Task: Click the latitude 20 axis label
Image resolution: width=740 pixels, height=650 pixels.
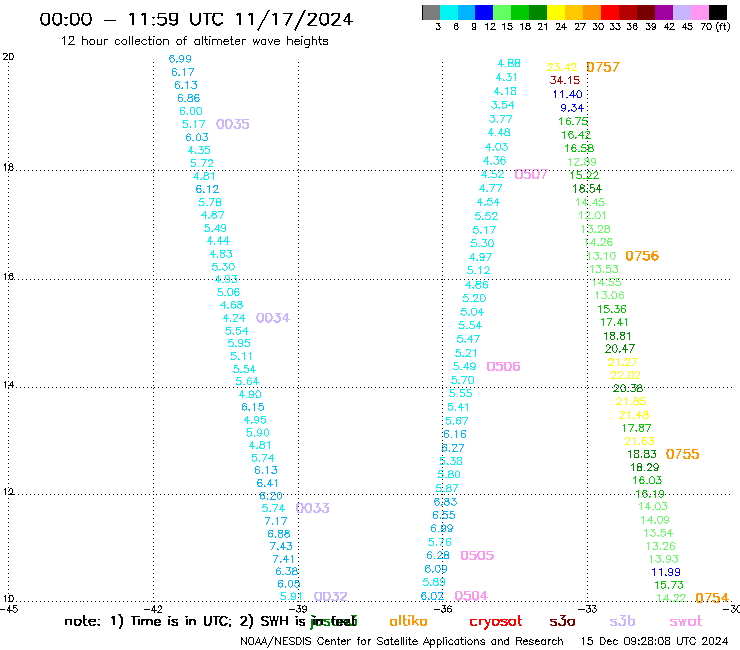Action: 8,57
